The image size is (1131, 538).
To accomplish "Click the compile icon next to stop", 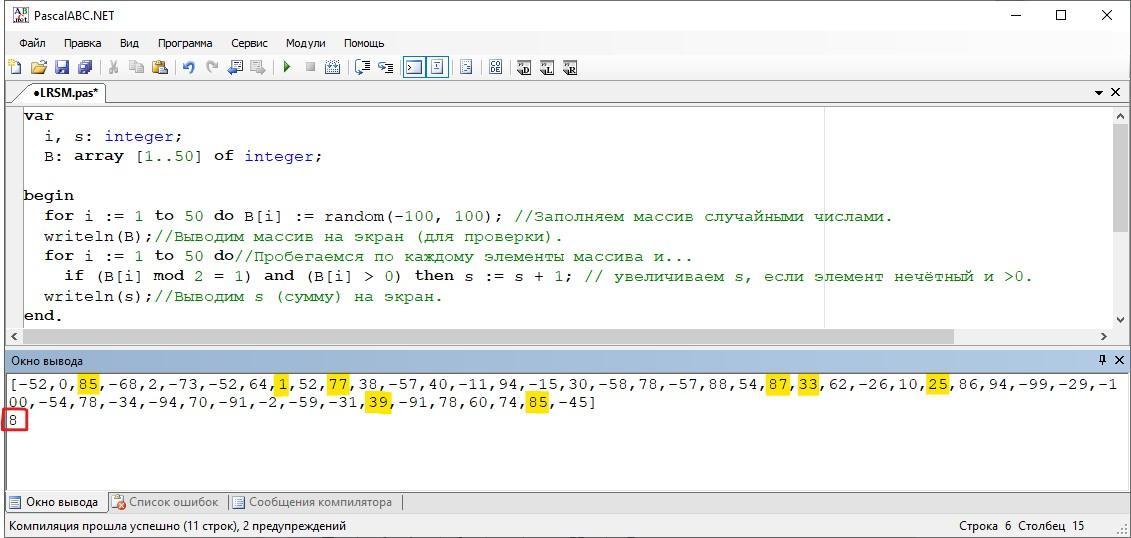I will pos(333,67).
